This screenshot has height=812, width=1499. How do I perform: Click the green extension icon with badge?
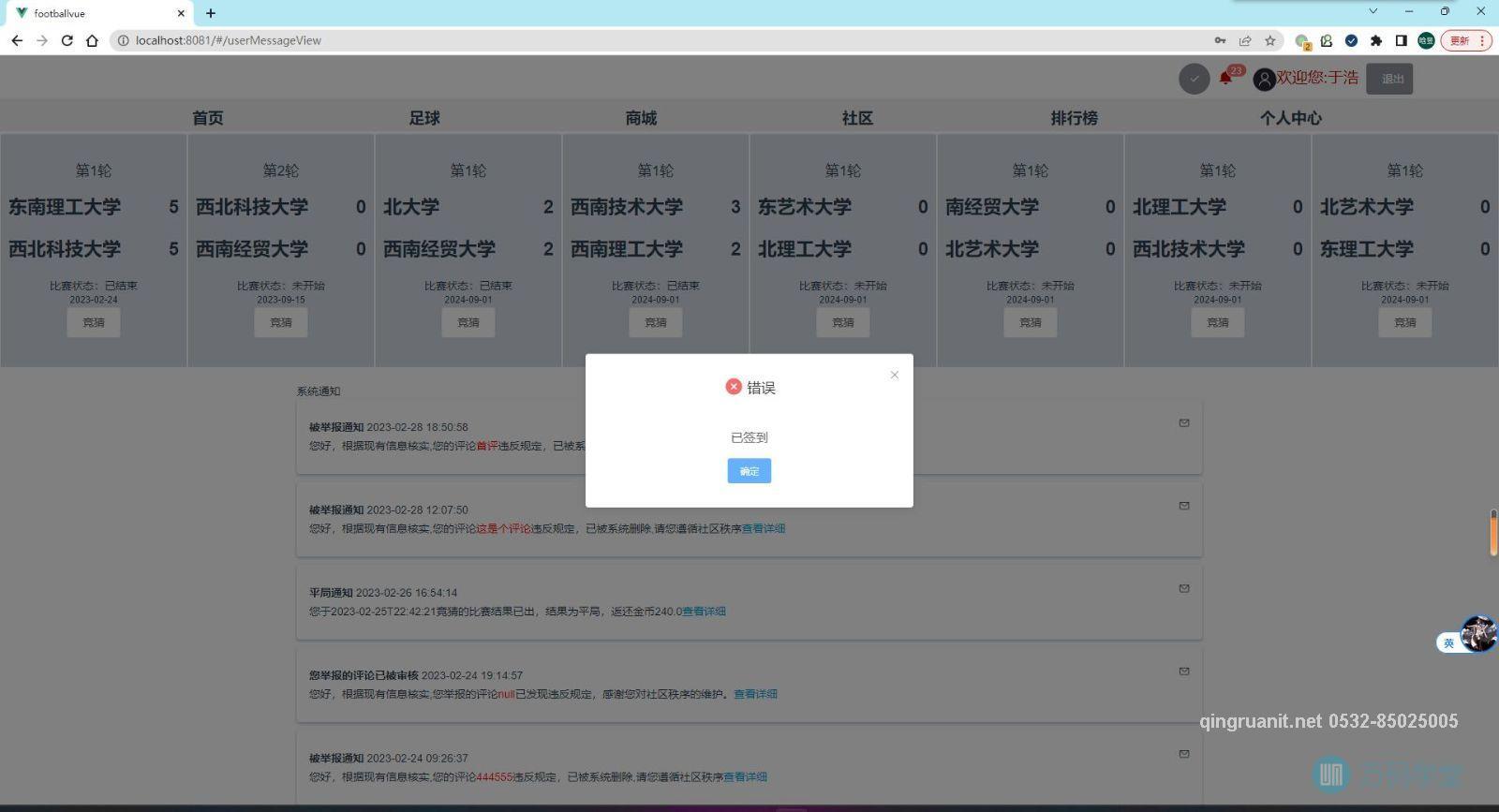pyautogui.click(x=1302, y=41)
